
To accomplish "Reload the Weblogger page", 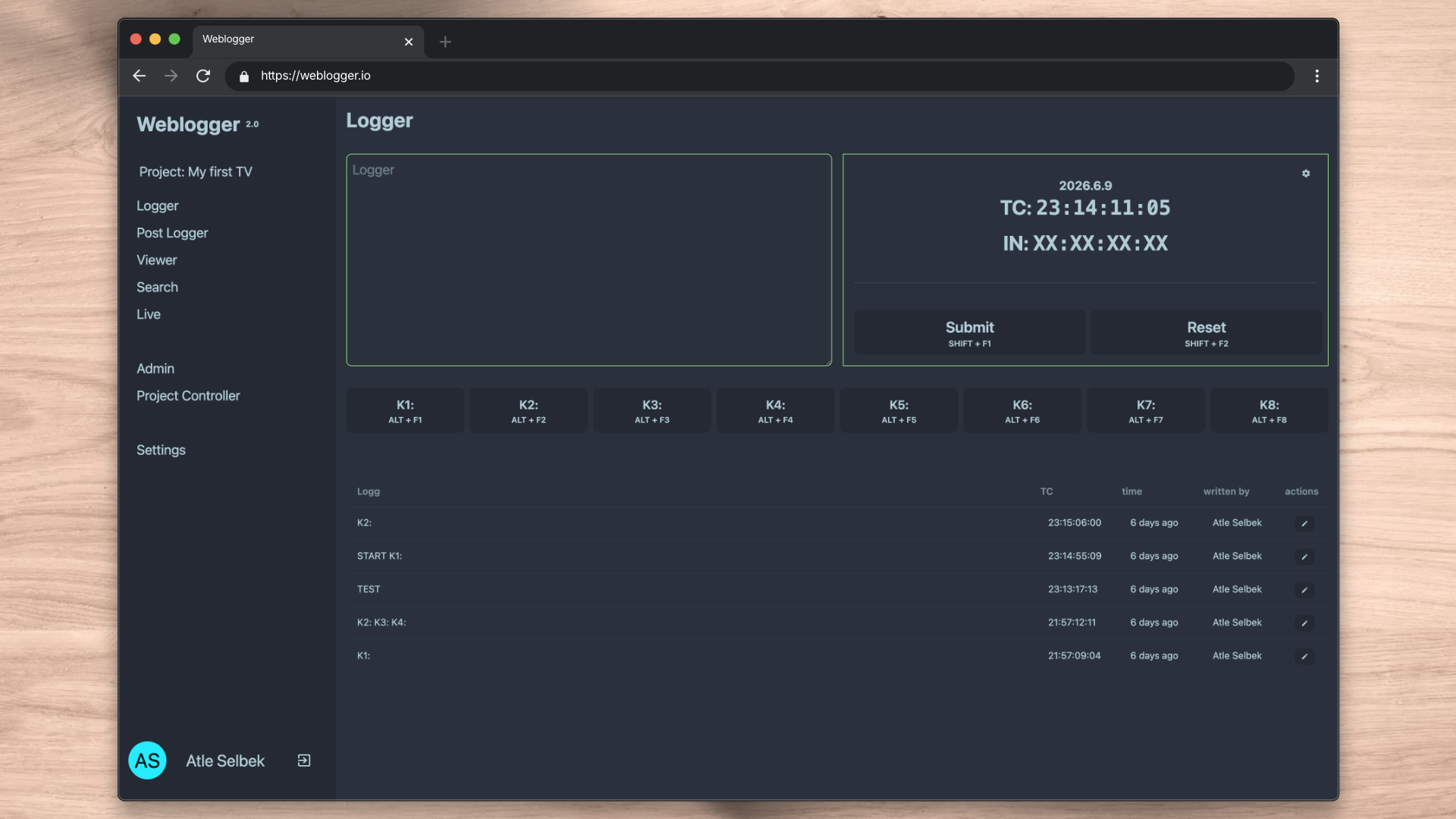I will (x=203, y=76).
